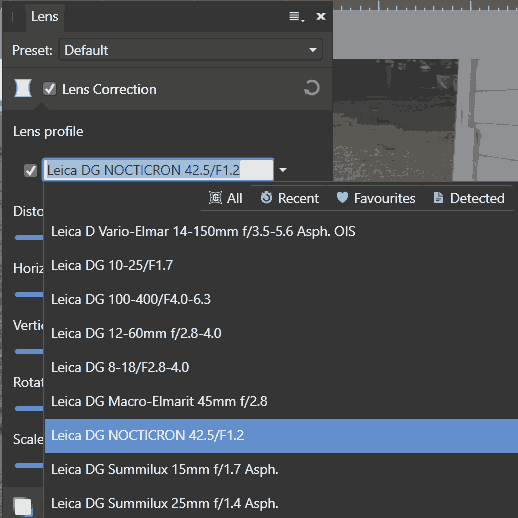
Task: Click the Scale slider track
Action: click(x=29, y=465)
